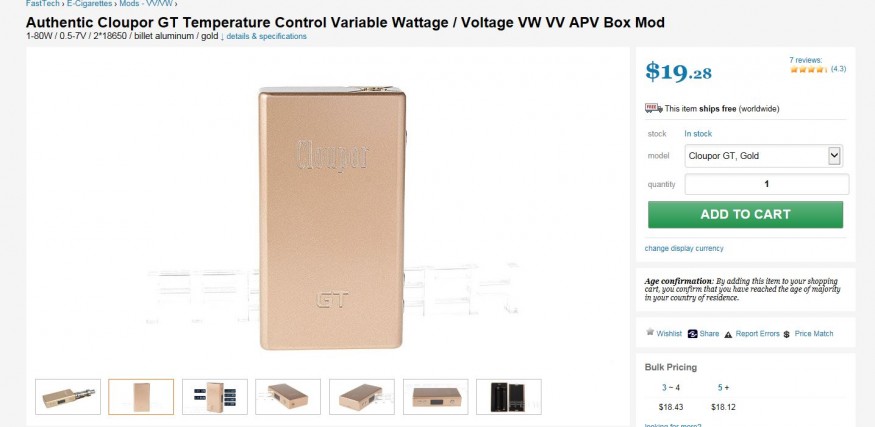Viewport: 875px width, 427px height.
Task: Click into the quantity input field
Action: [x=767, y=184]
